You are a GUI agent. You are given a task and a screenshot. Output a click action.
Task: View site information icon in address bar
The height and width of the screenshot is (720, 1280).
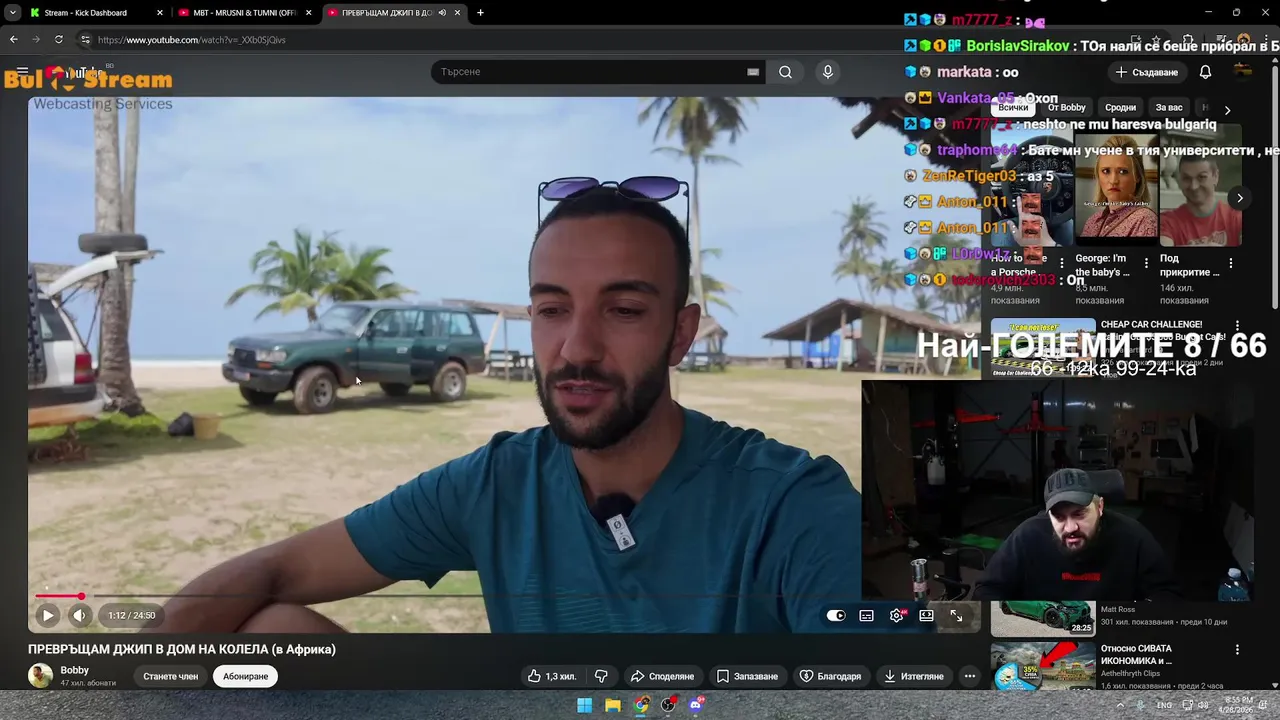pyautogui.click(x=85, y=40)
